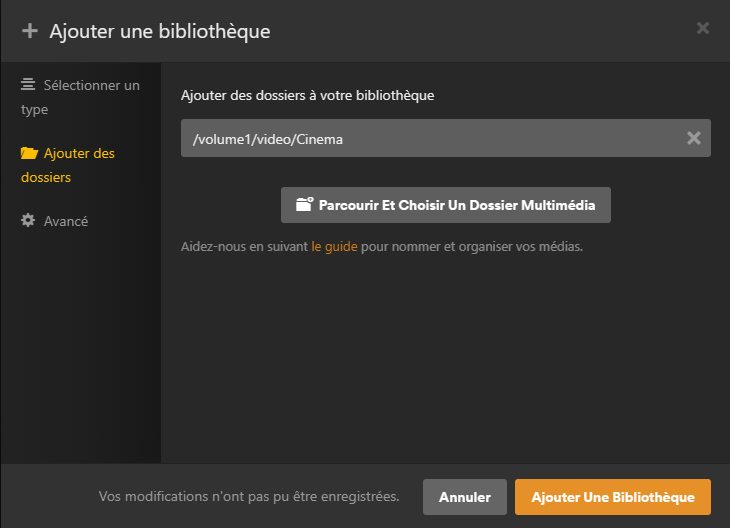Screen dimensions: 730x528
Task: Click the /volume1/video/Cinema path field
Action: coord(446,138)
